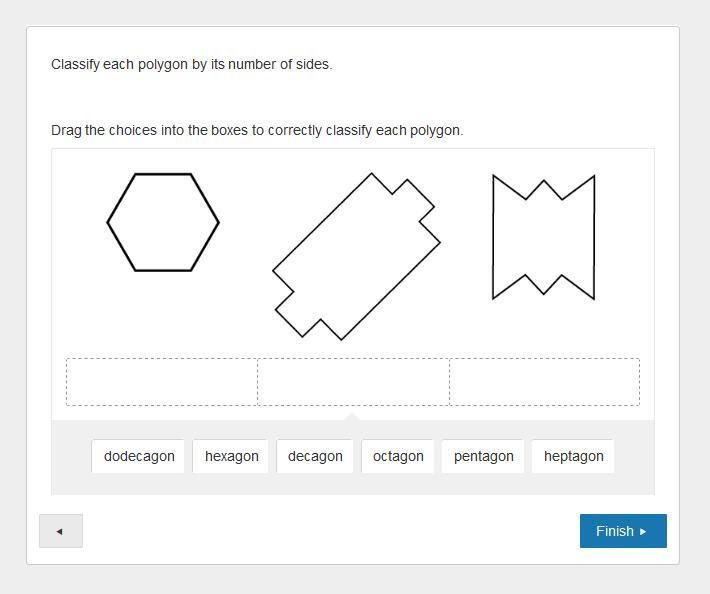
Task: Click gray tray area right of heptagon
Action: 634,457
